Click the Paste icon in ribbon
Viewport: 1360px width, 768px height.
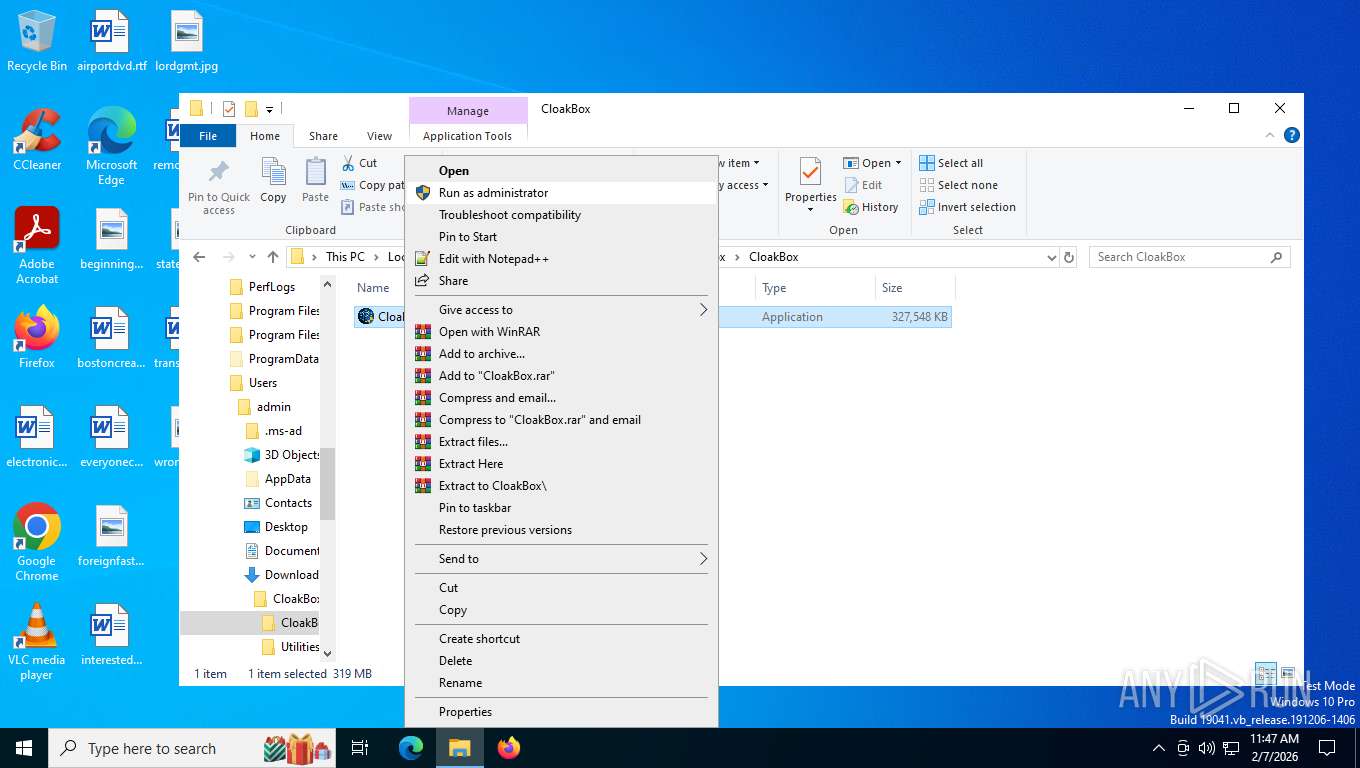click(x=316, y=172)
